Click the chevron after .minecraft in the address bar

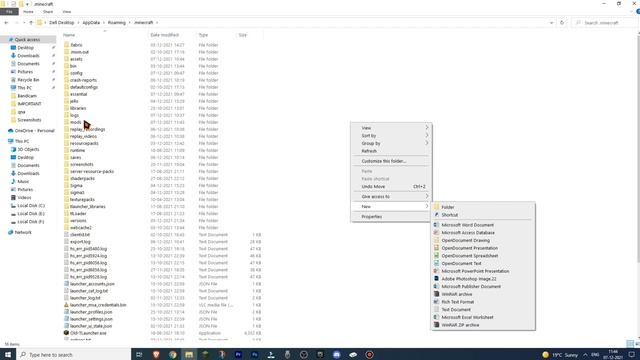coord(157,23)
